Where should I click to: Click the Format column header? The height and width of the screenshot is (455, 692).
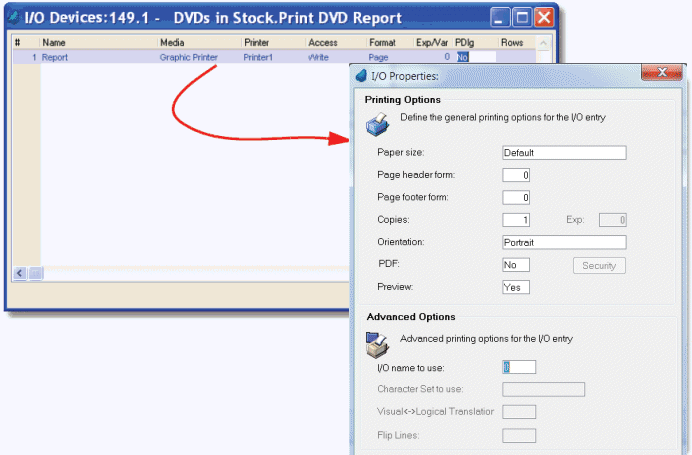coord(382,43)
